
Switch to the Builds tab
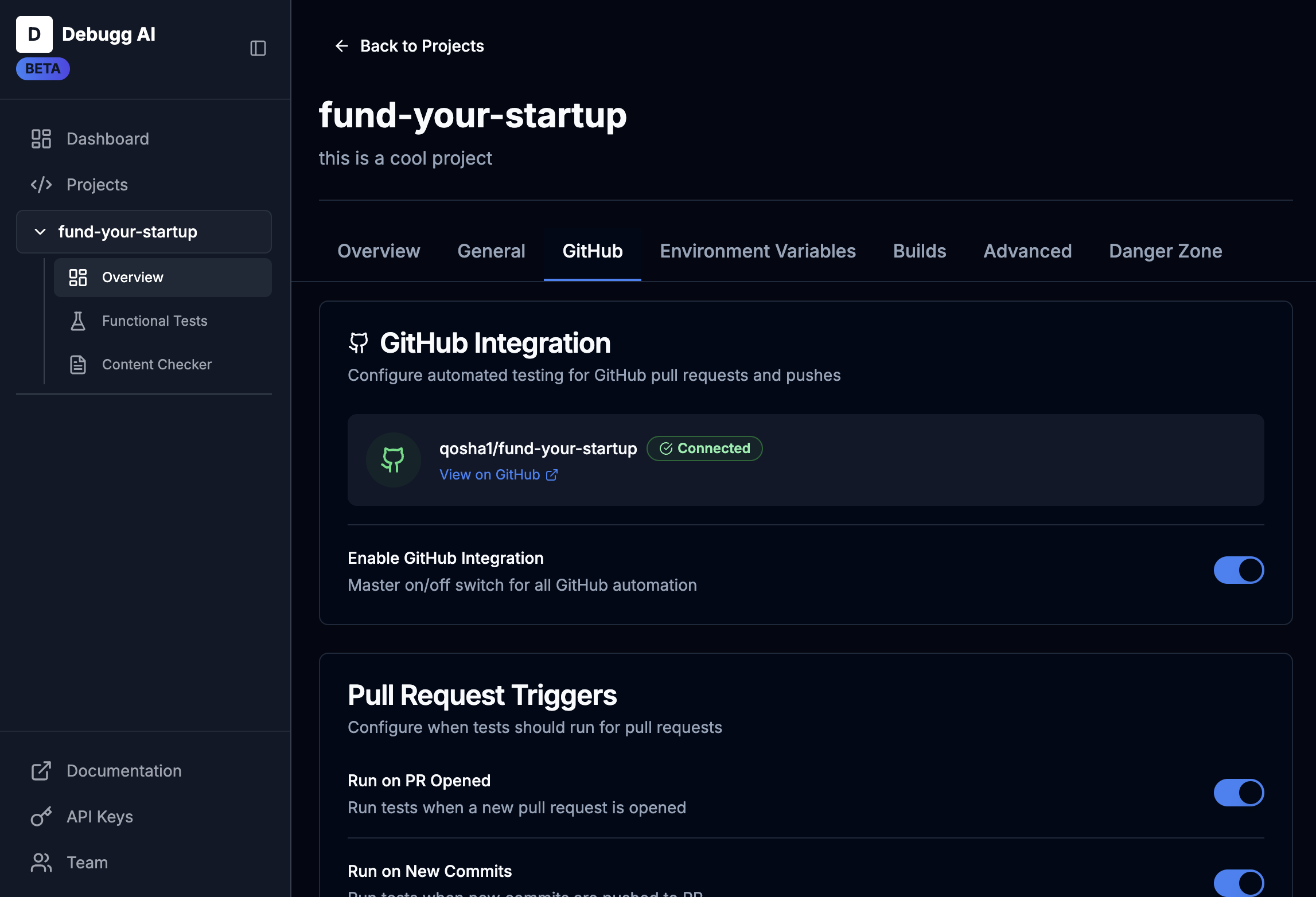[x=919, y=251]
